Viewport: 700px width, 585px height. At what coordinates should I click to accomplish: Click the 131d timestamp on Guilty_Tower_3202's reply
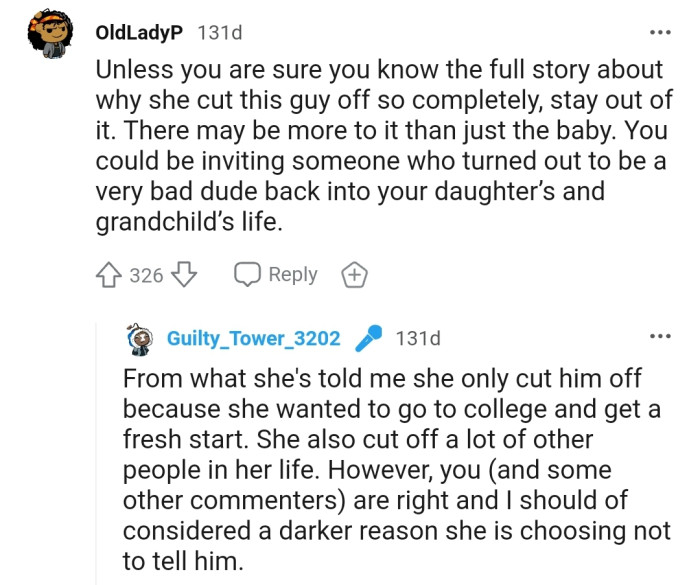point(418,339)
